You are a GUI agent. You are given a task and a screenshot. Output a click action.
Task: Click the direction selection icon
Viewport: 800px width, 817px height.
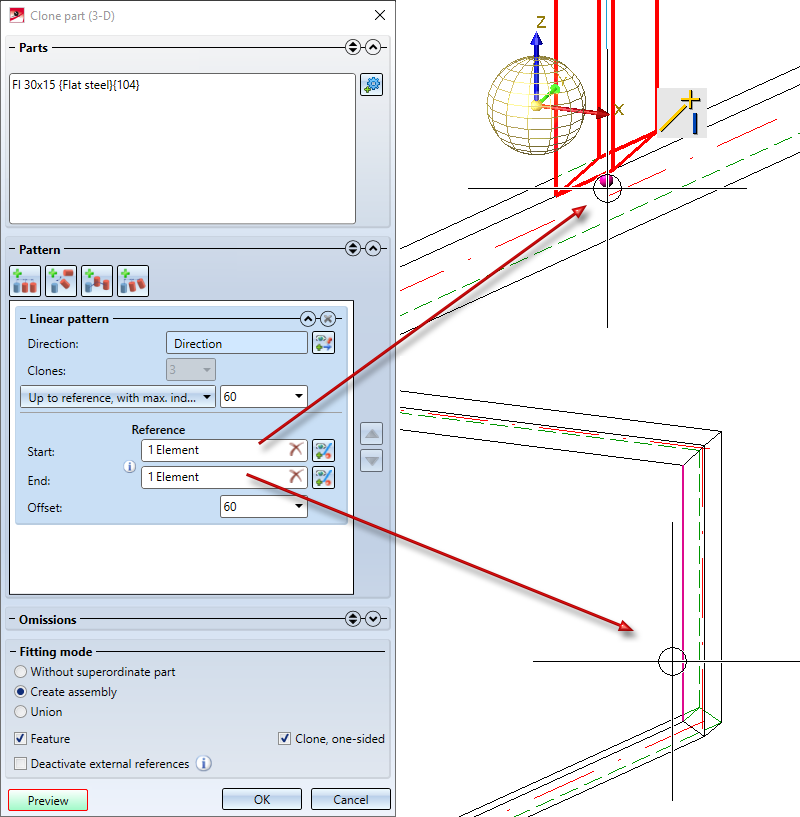[324, 343]
